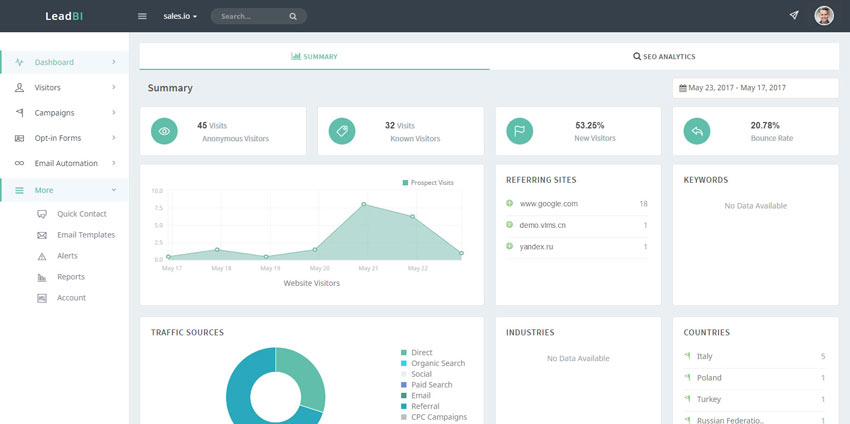Open the user avatar profile picture
Screen dimensions: 850x424
[824, 16]
